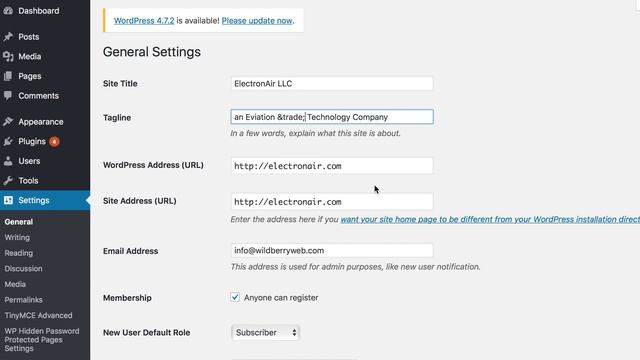The height and width of the screenshot is (360, 640).
Task: Open the Media settings submenu item
Action: pos(15,284)
